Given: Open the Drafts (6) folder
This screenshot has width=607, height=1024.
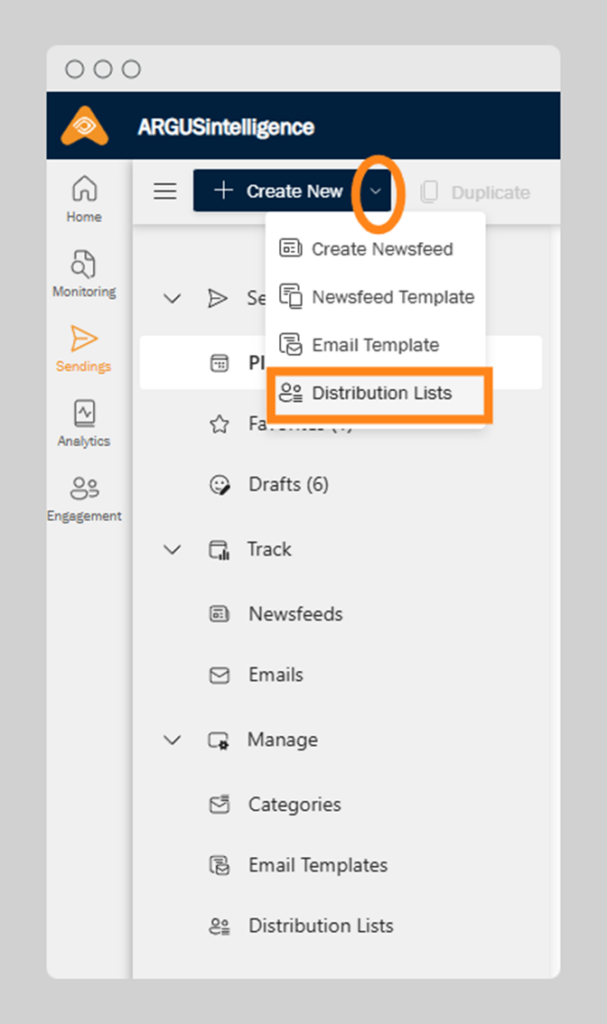Looking at the screenshot, I should [x=288, y=485].
